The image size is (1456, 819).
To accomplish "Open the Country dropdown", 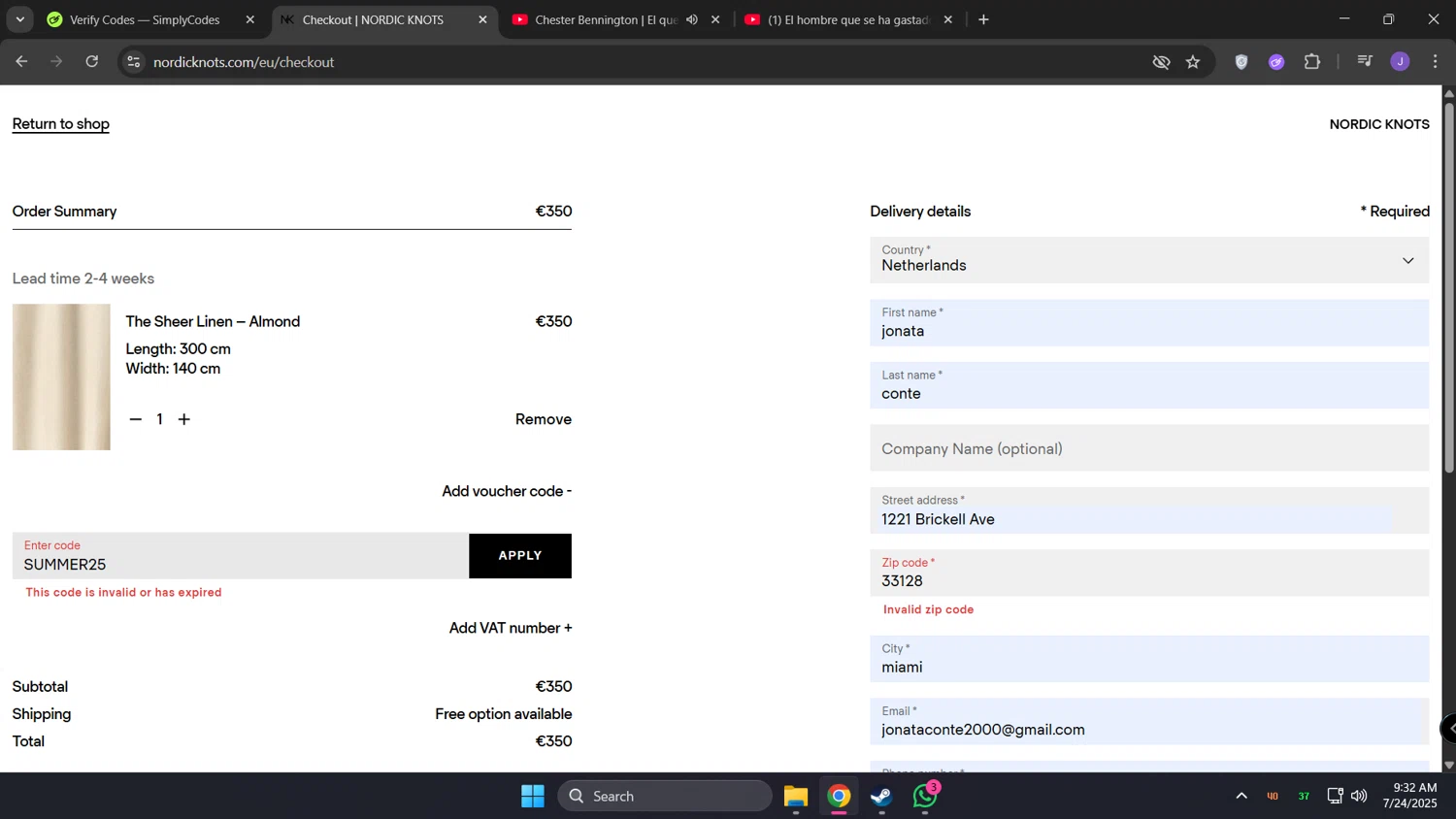I will [x=1149, y=260].
